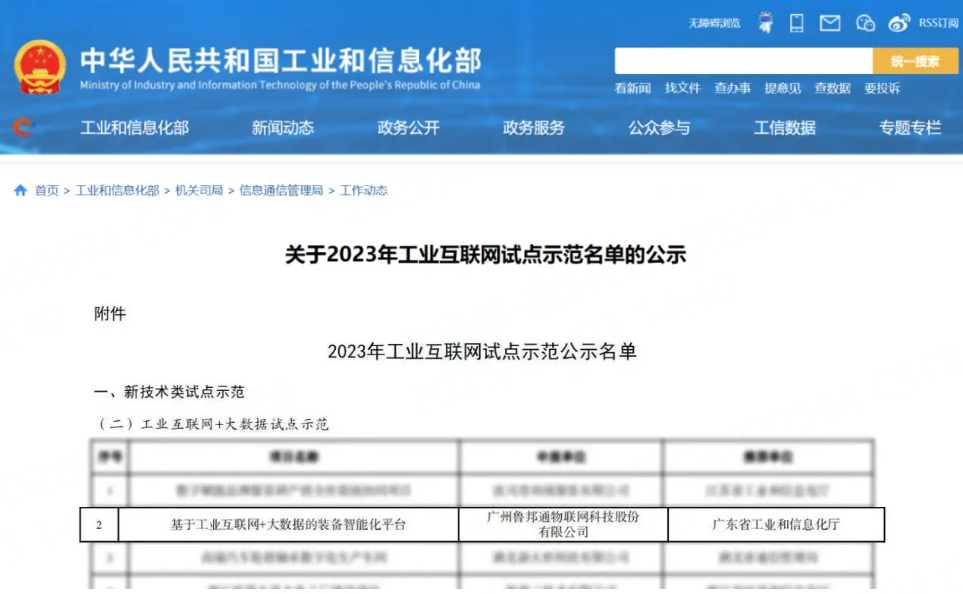
Task: Enable 无障碍浏览 accessibility mode
Action: pos(714,22)
